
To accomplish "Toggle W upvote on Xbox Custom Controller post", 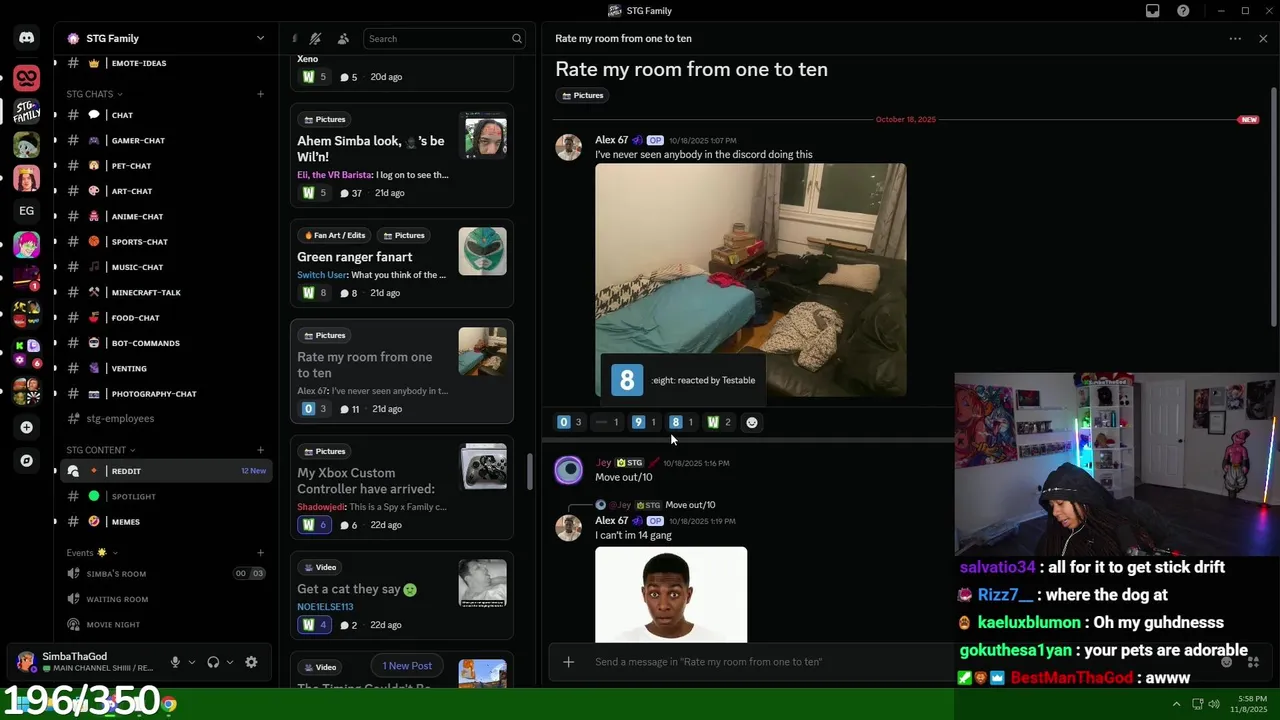I will click(314, 525).
